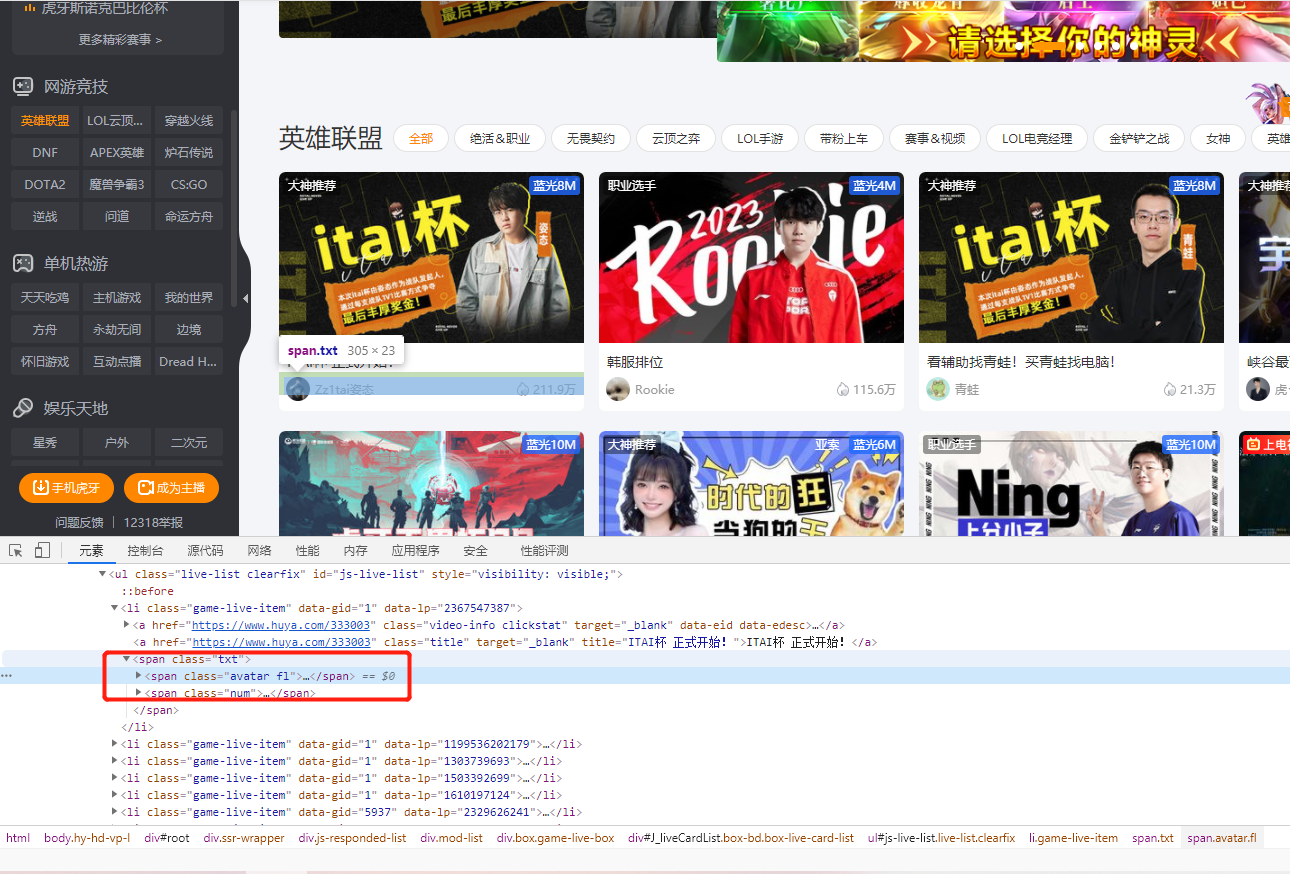Open the CS:GO sidebar category
This screenshot has height=874, width=1290.
click(189, 185)
